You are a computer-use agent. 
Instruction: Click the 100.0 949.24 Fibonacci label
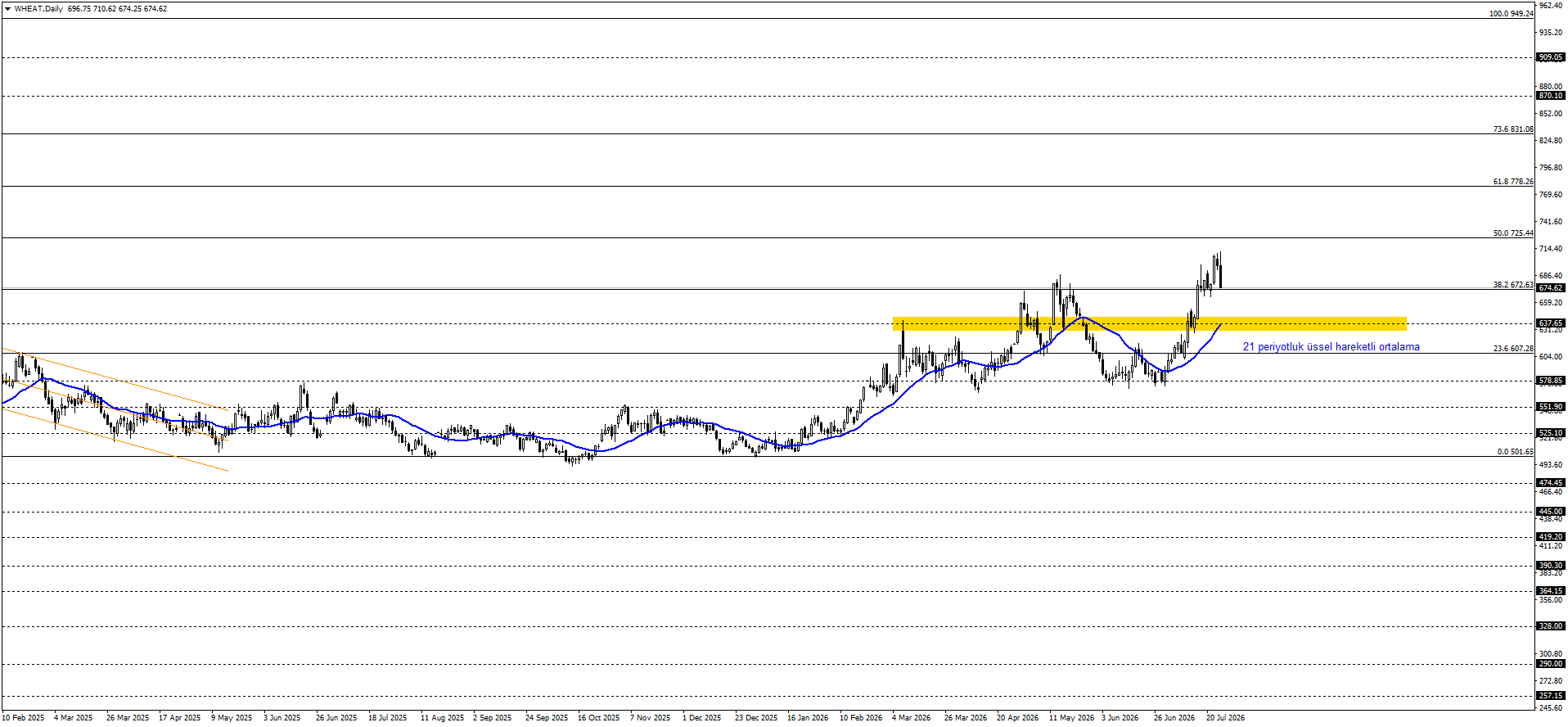[x=1511, y=14]
